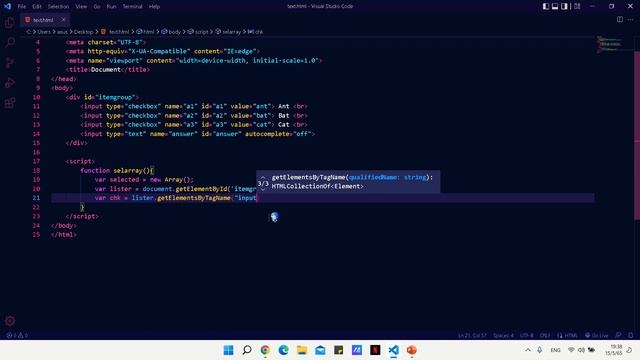Click the Desktop breadcrumb segment
Image resolution: width=640 pixels, height=360 pixels.
(83, 32)
